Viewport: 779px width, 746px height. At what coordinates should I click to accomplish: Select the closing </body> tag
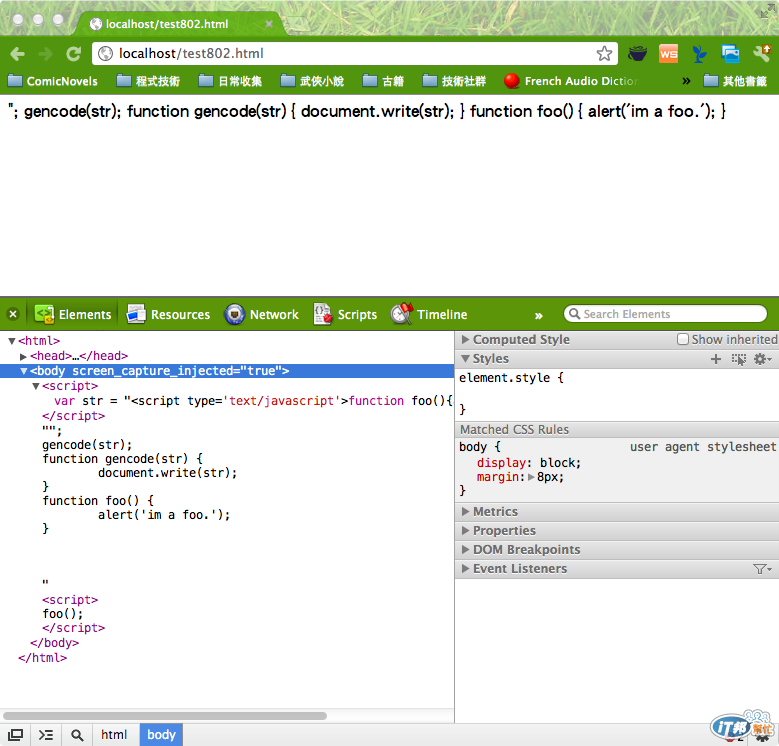(54, 643)
